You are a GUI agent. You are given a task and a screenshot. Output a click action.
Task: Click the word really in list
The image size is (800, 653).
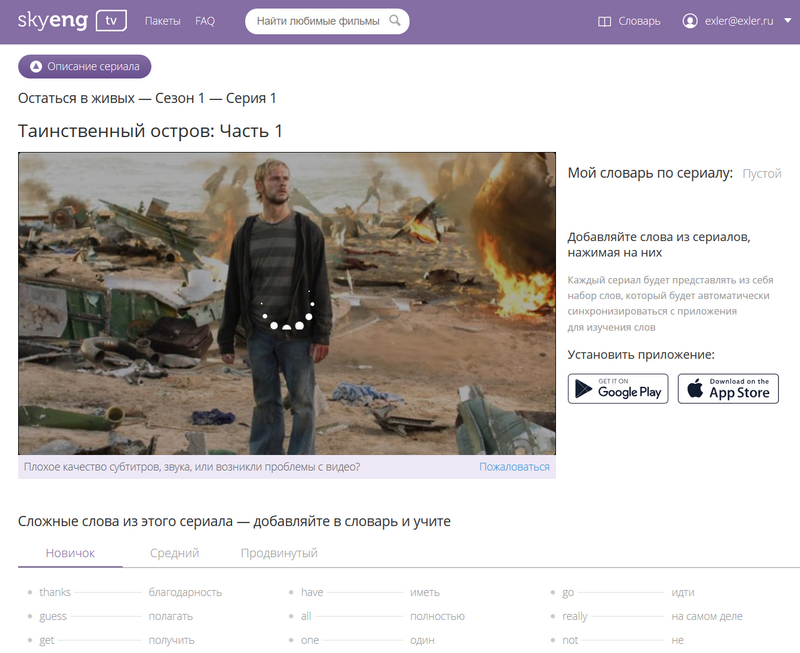tap(575, 616)
